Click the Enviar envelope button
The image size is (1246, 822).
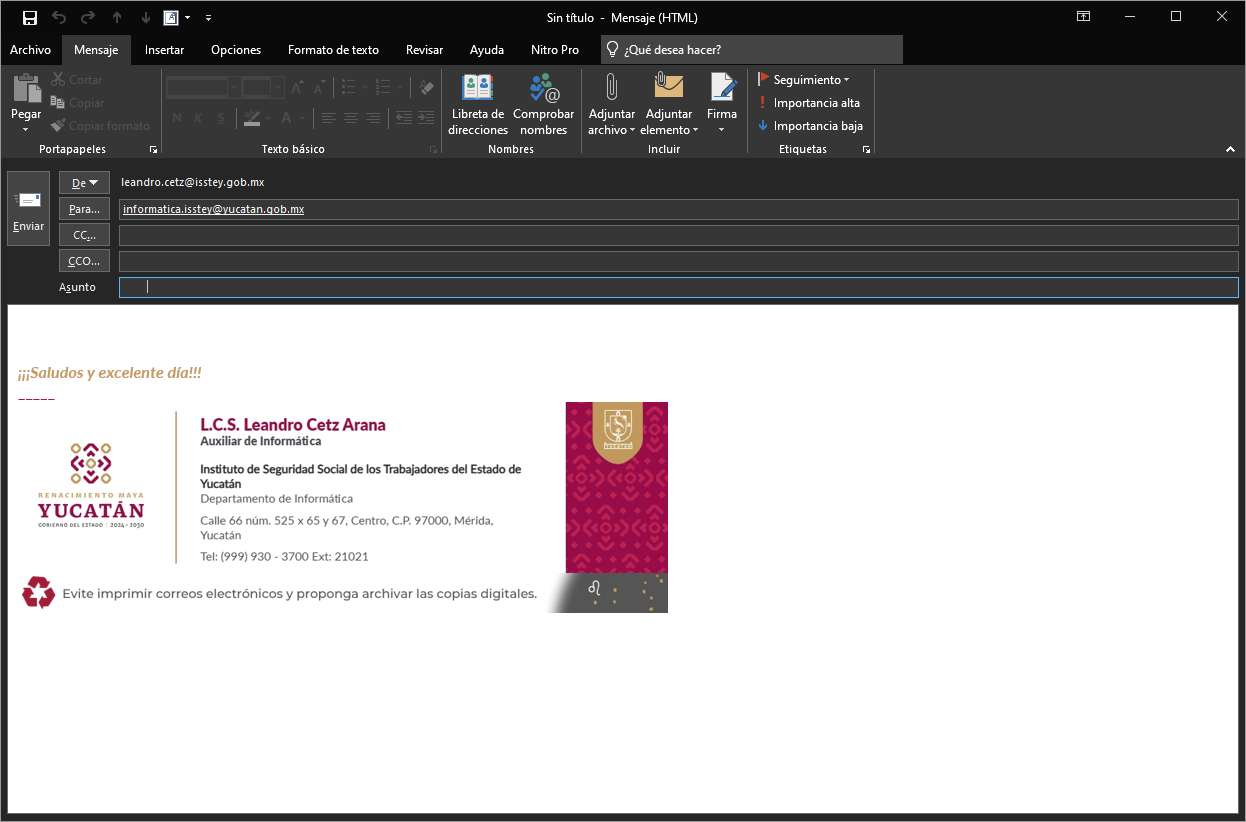[x=28, y=208]
